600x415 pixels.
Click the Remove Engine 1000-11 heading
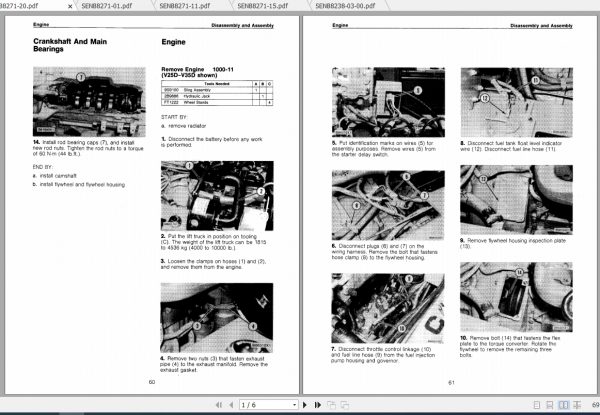click(x=197, y=69)
